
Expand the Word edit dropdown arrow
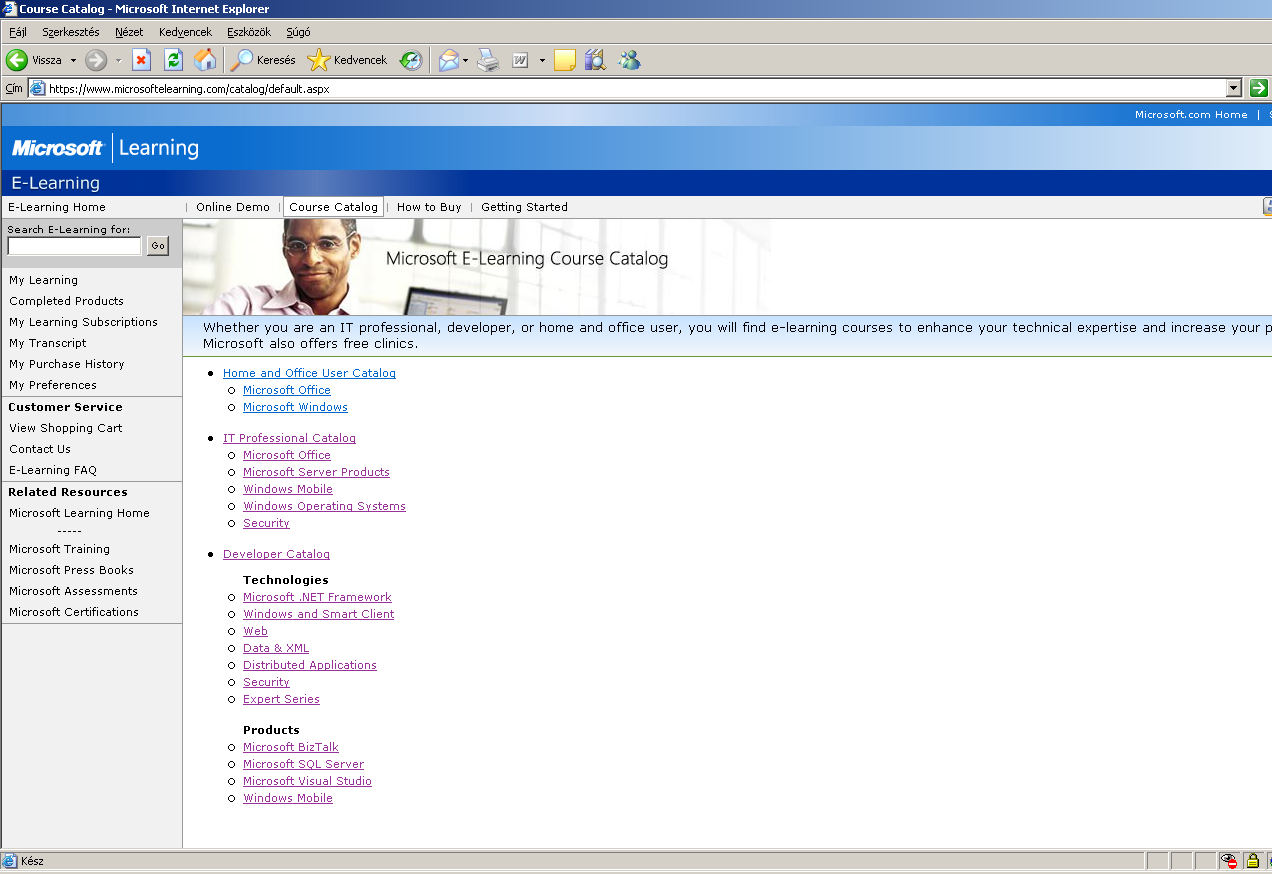click(542, 60)
